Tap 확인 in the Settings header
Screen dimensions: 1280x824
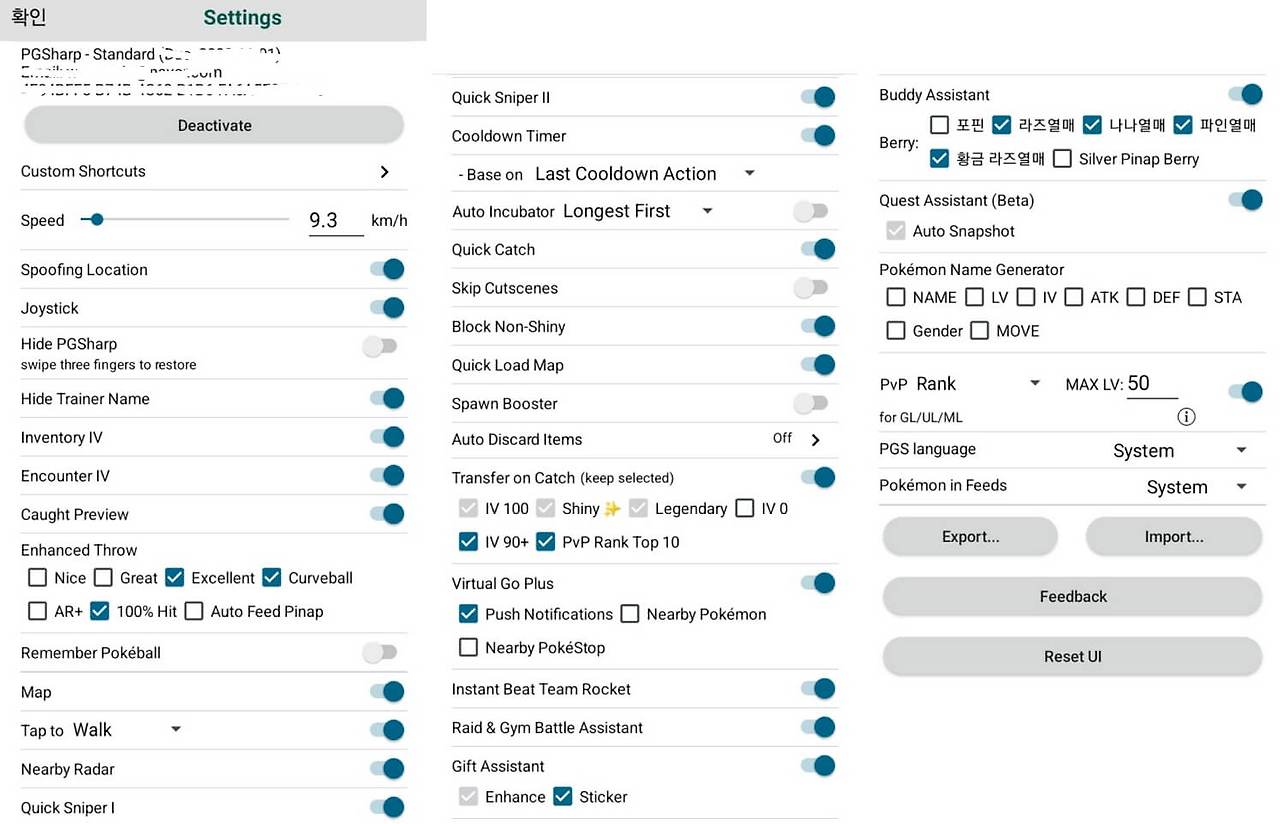point(29,17)
